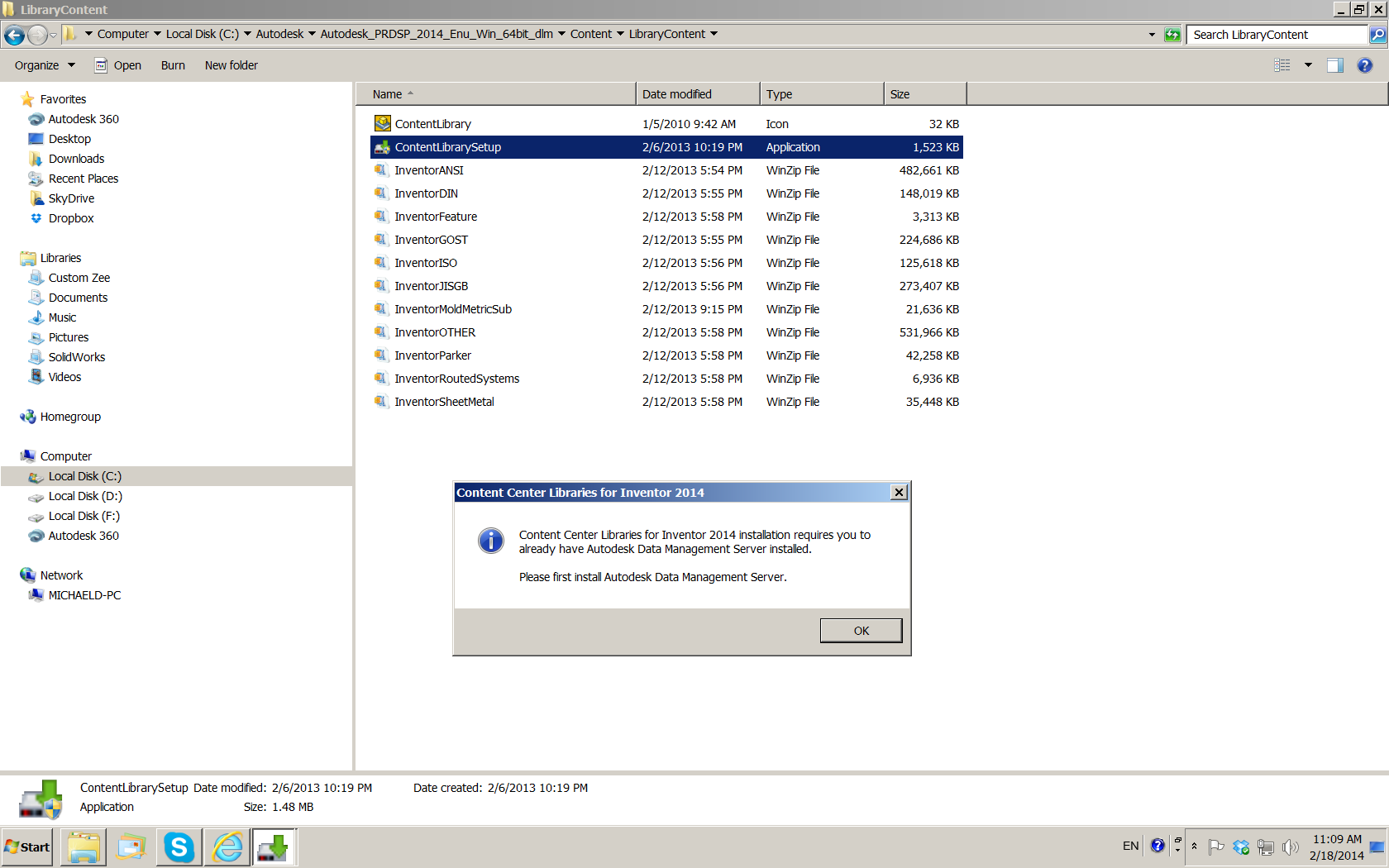
Task: Select the InventorRoutedSystems file
Action: tap(666, 379)
